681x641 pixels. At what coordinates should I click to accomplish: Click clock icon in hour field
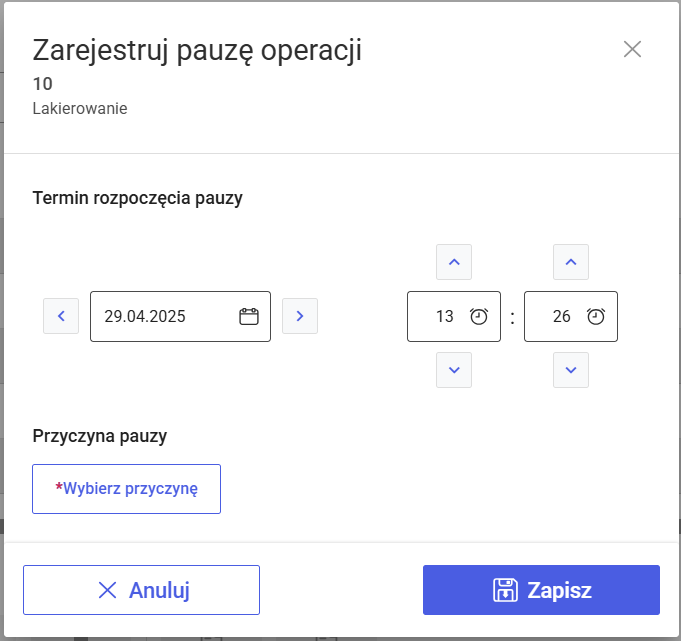click(479, 317)
